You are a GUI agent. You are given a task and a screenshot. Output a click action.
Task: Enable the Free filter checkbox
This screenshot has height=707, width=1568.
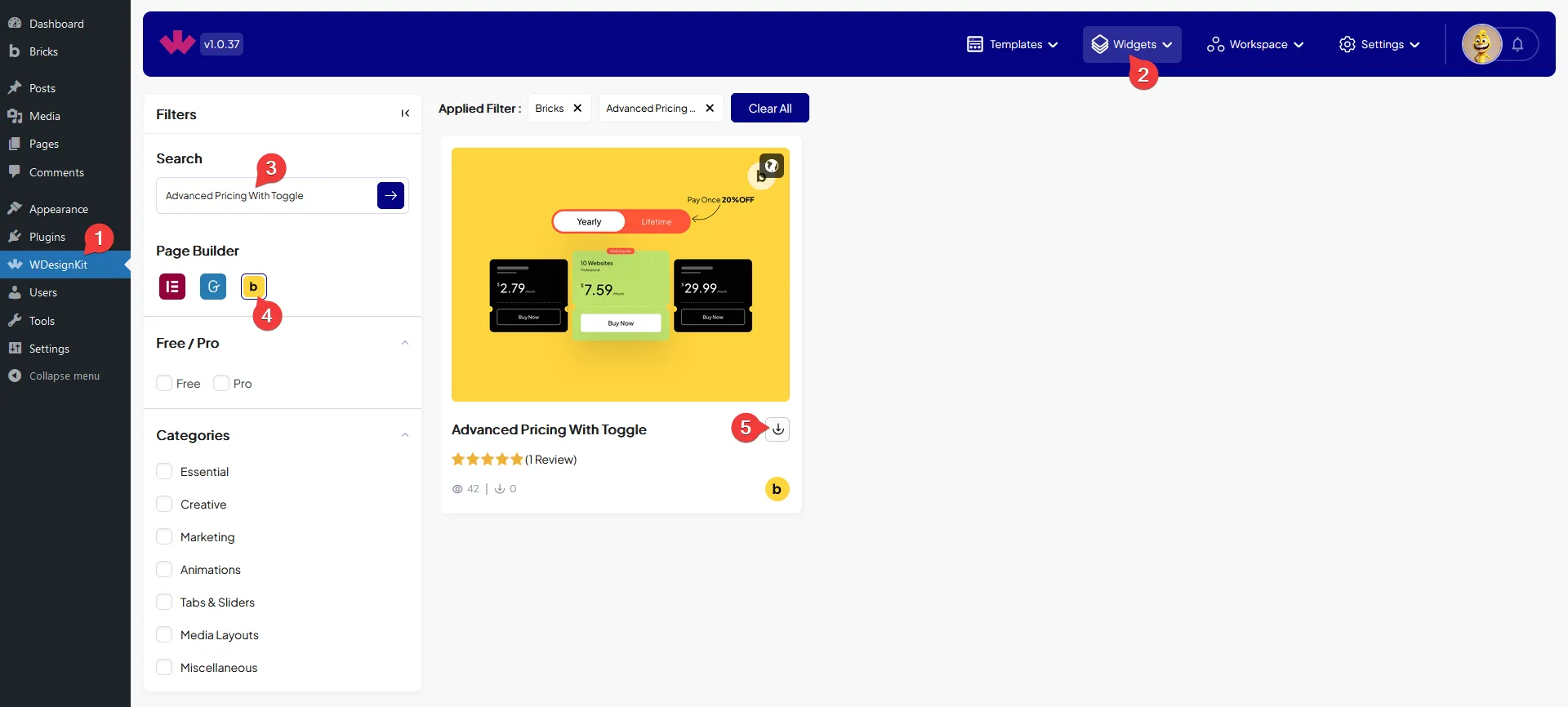(x=164, y=384)
